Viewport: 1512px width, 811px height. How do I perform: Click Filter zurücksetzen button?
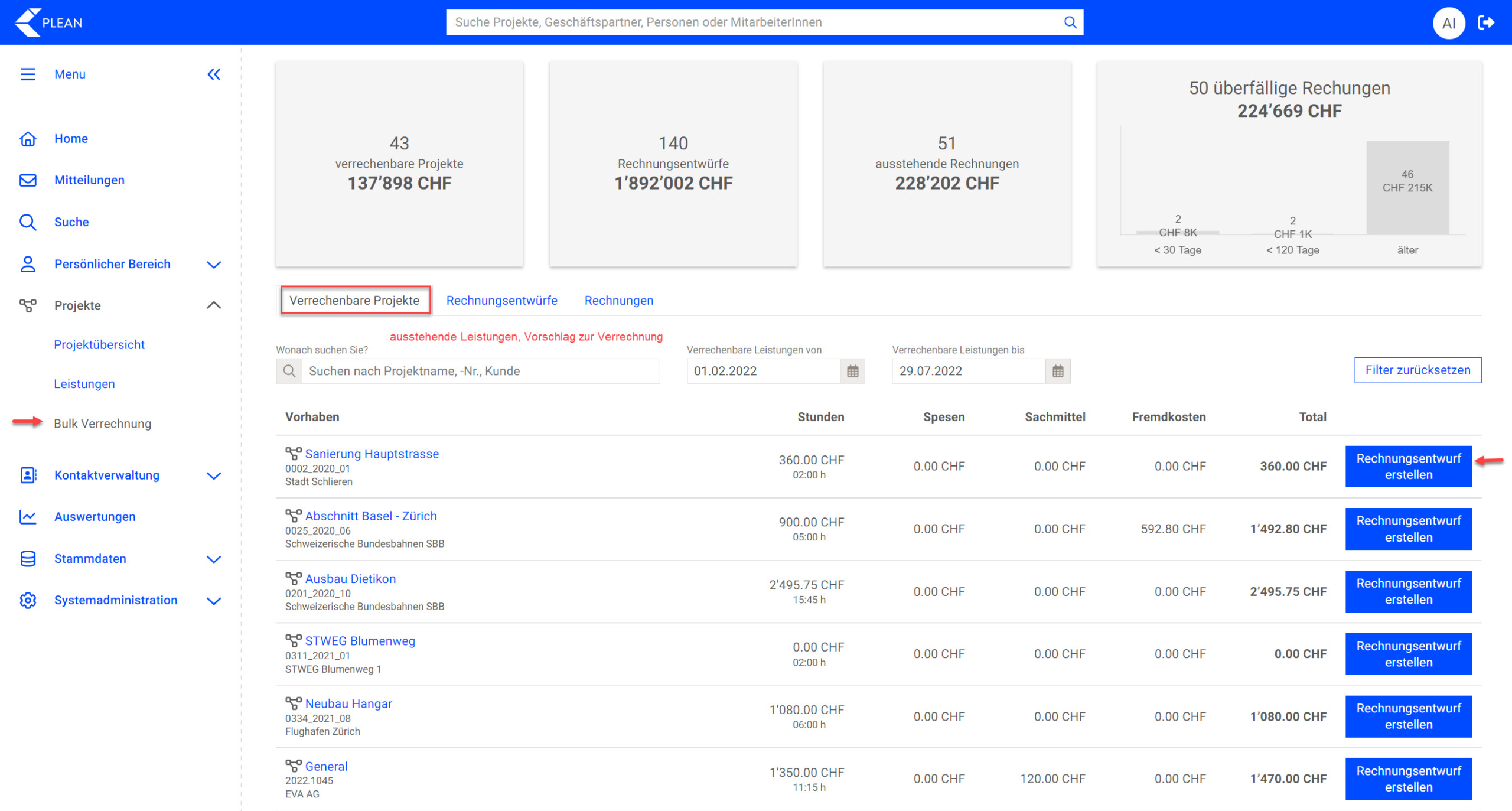tap(1417, 370)
